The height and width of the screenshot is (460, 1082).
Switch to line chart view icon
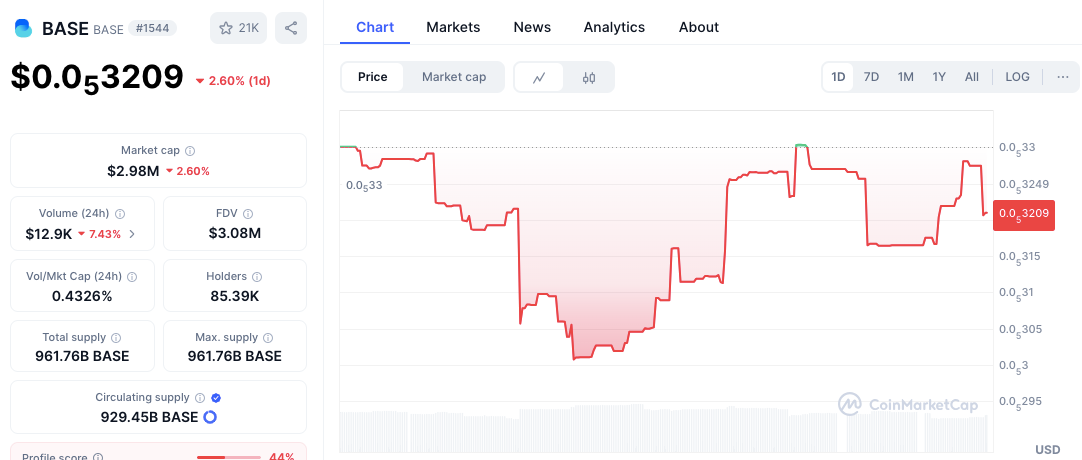(x=540, y=77)
